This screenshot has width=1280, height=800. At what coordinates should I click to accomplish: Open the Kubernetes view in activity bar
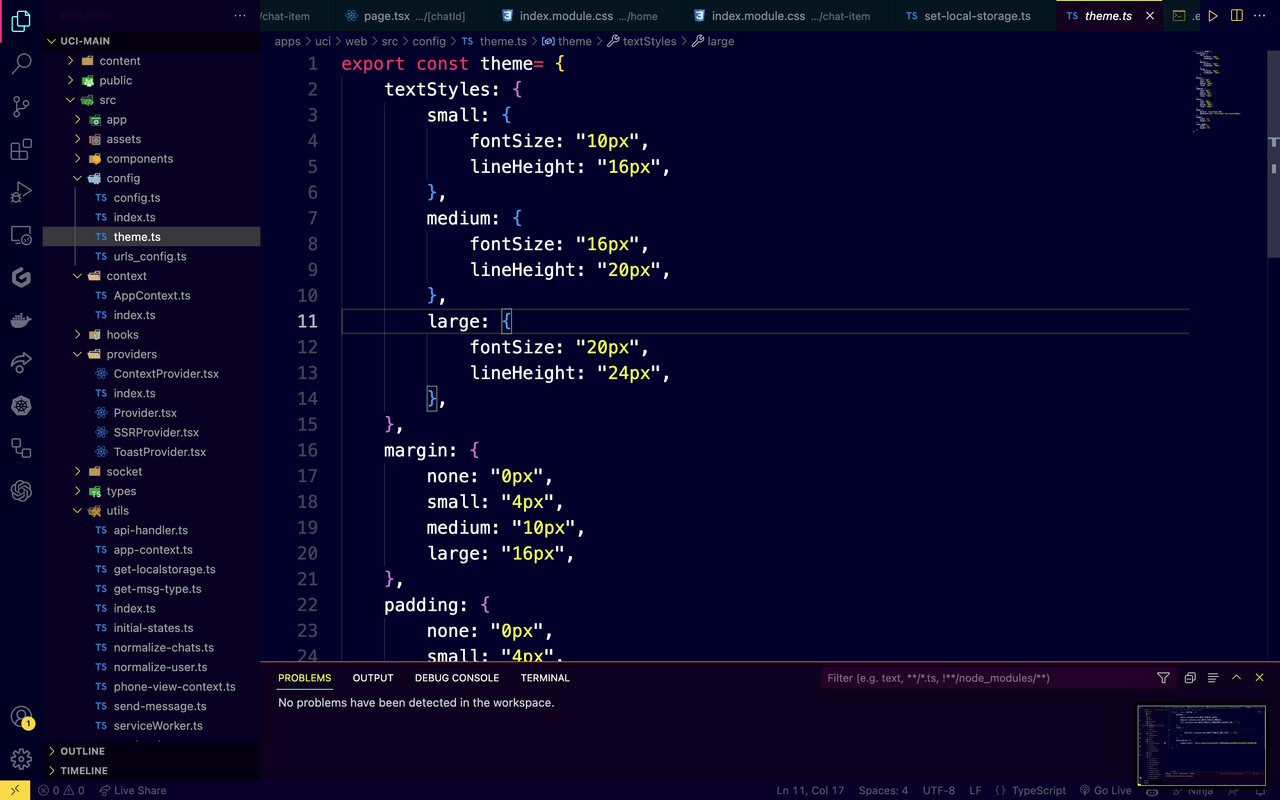pos(21,405)
